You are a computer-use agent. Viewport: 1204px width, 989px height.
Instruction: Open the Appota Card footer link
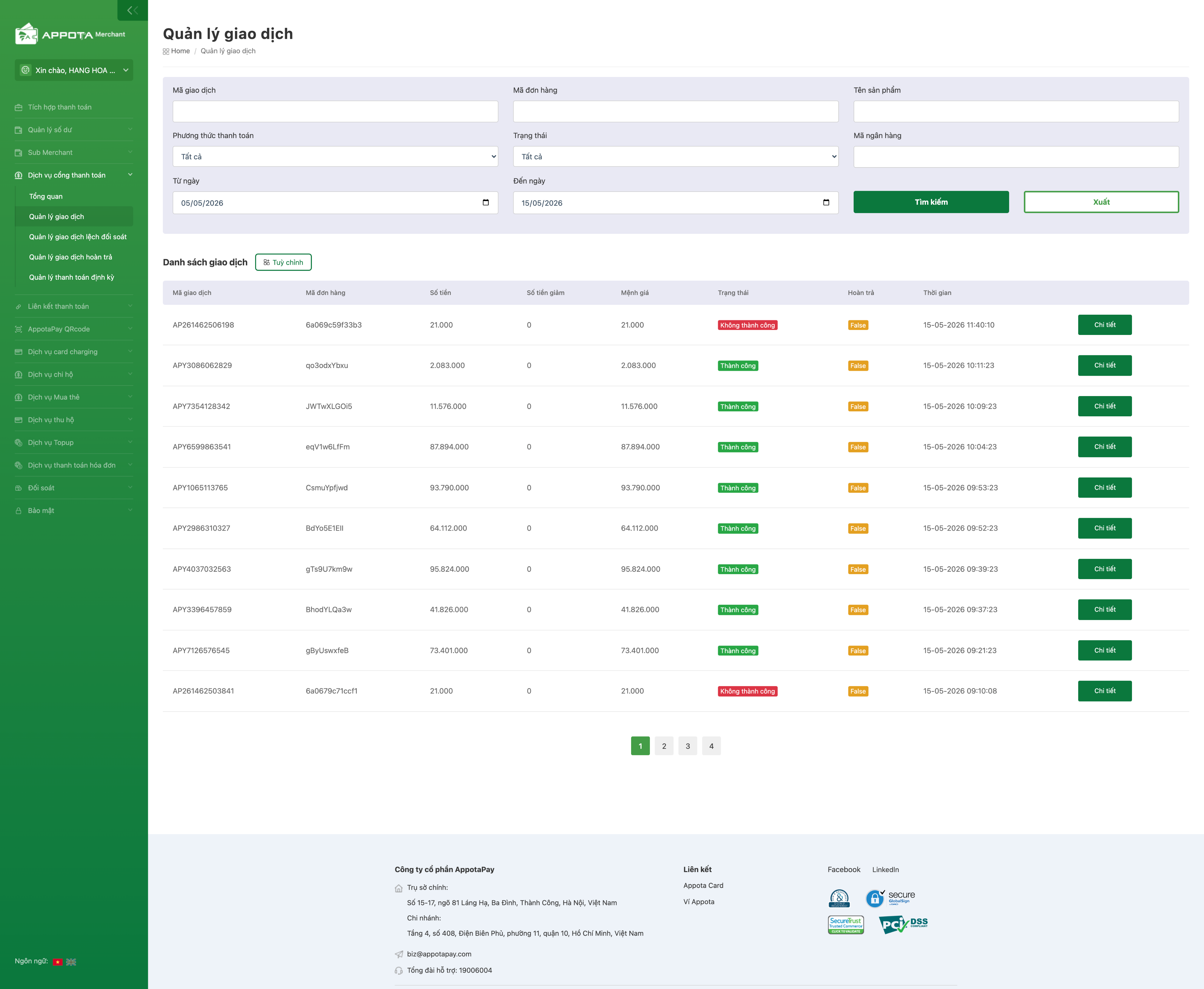[703, 885]
